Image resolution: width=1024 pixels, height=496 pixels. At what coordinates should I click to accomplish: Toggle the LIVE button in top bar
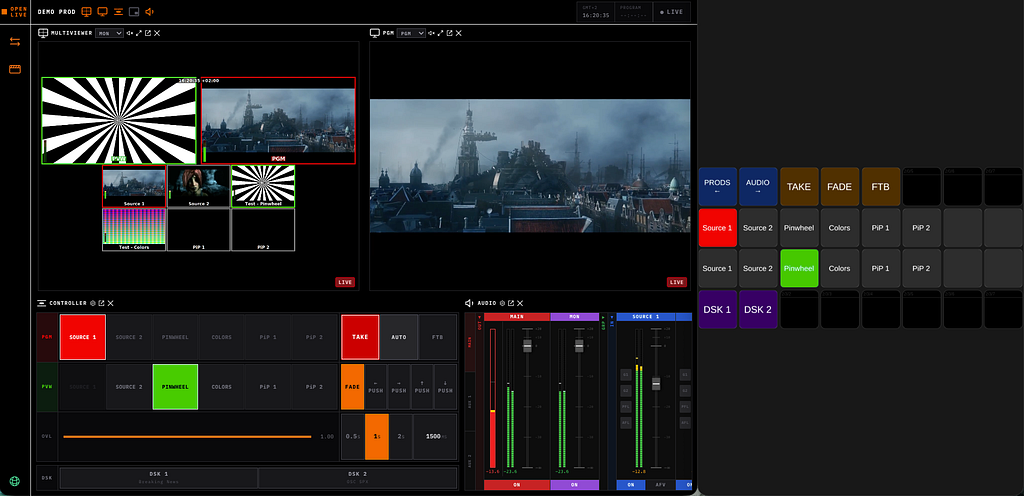tap(671, 12)
